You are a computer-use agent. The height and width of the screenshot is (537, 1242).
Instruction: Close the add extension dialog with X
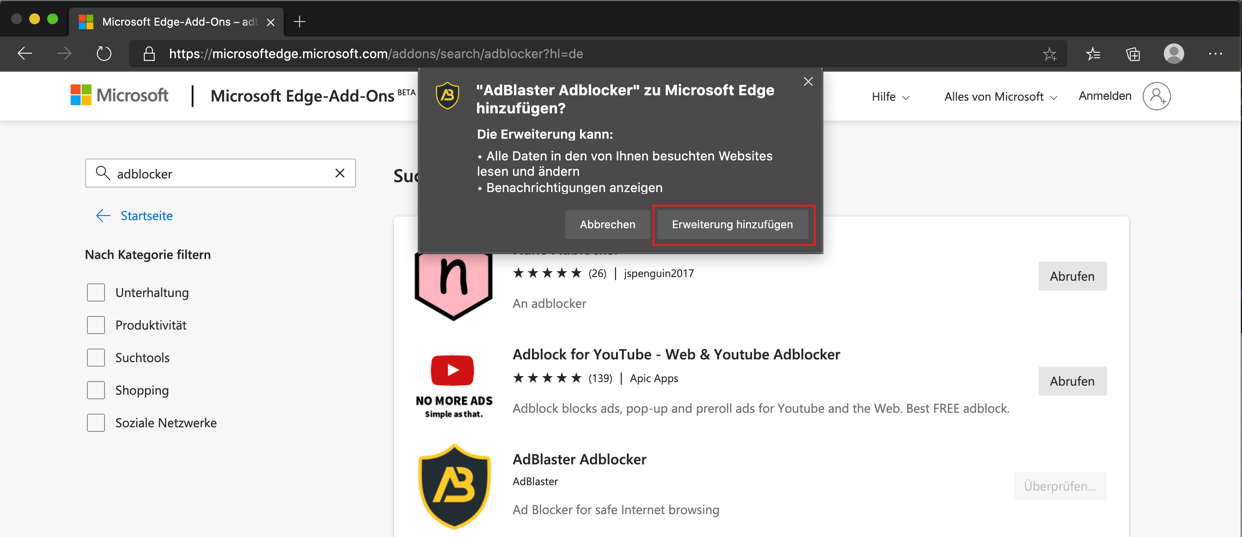coord(808,82)
